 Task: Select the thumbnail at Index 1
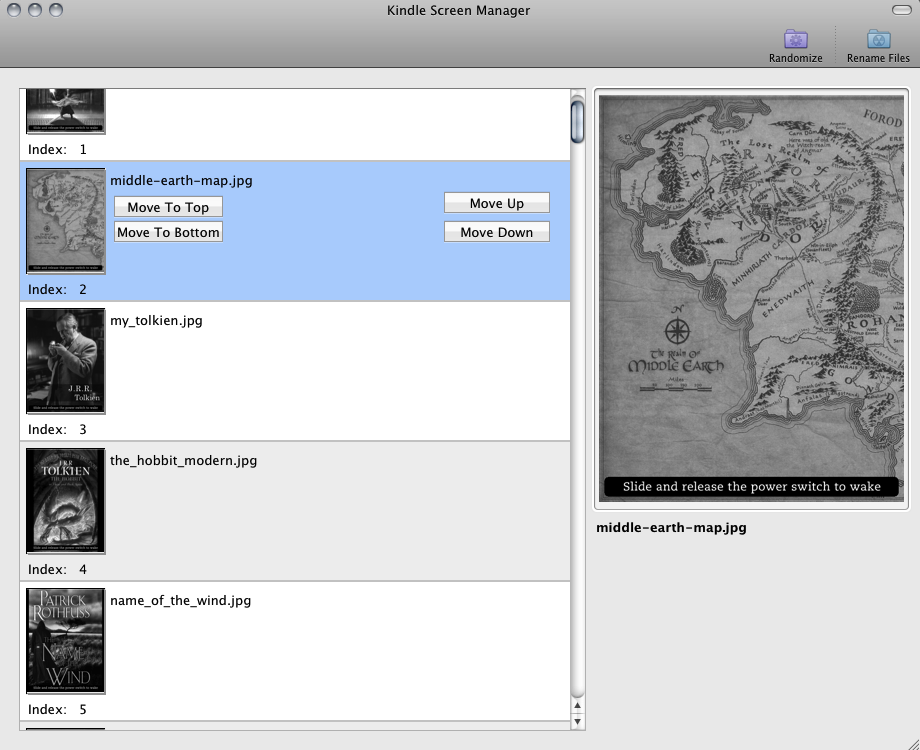tap(66, 112)
